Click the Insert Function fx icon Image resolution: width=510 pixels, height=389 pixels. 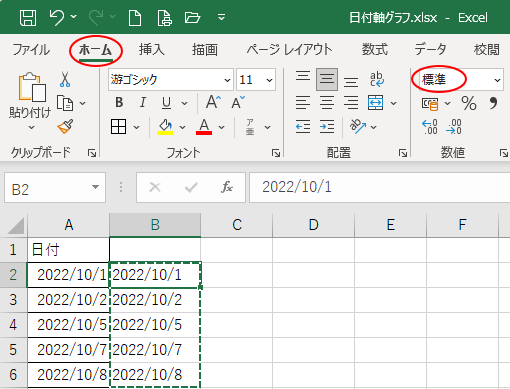click(227, 187)
